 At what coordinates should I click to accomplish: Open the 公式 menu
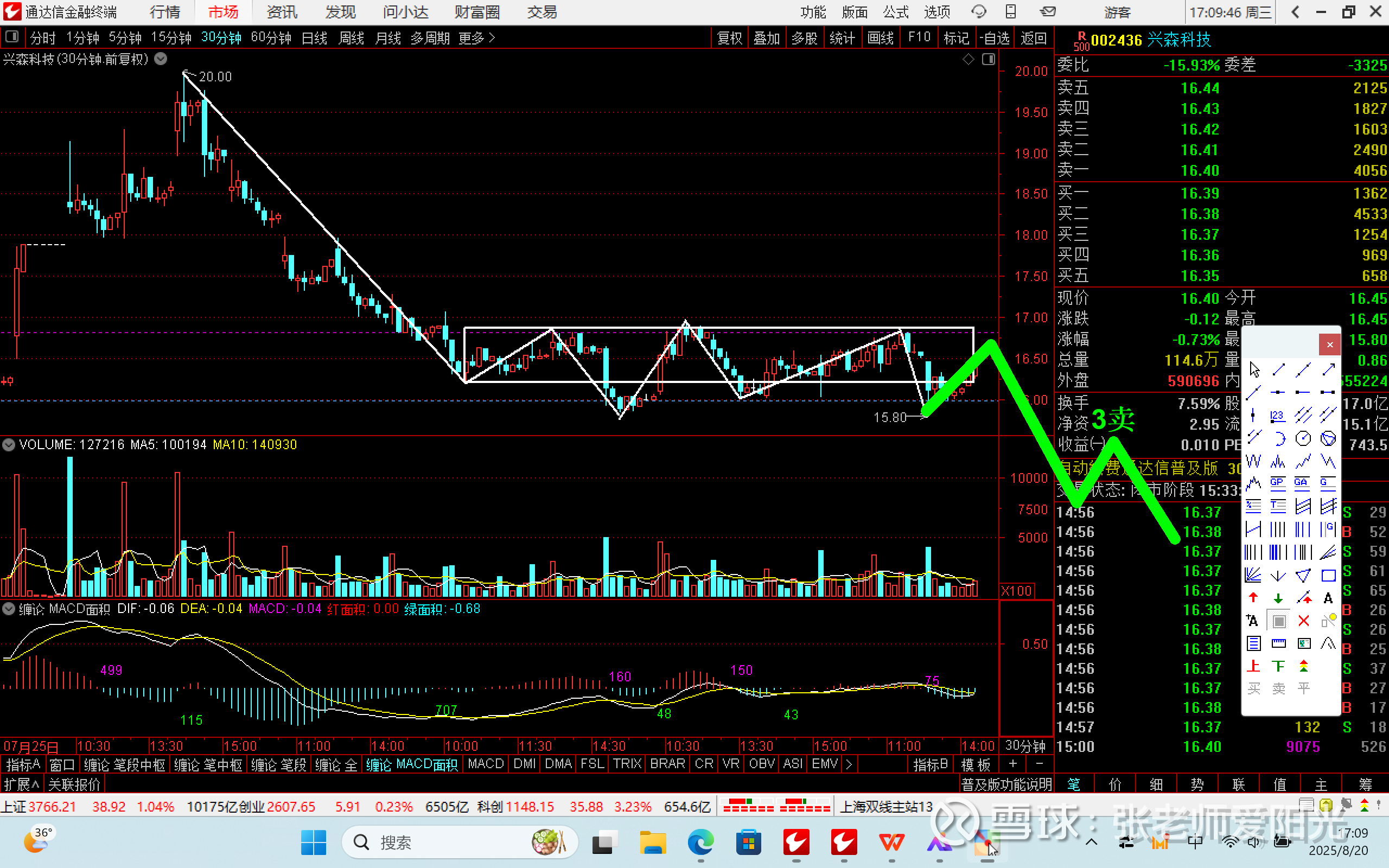[x=896, y=12]
